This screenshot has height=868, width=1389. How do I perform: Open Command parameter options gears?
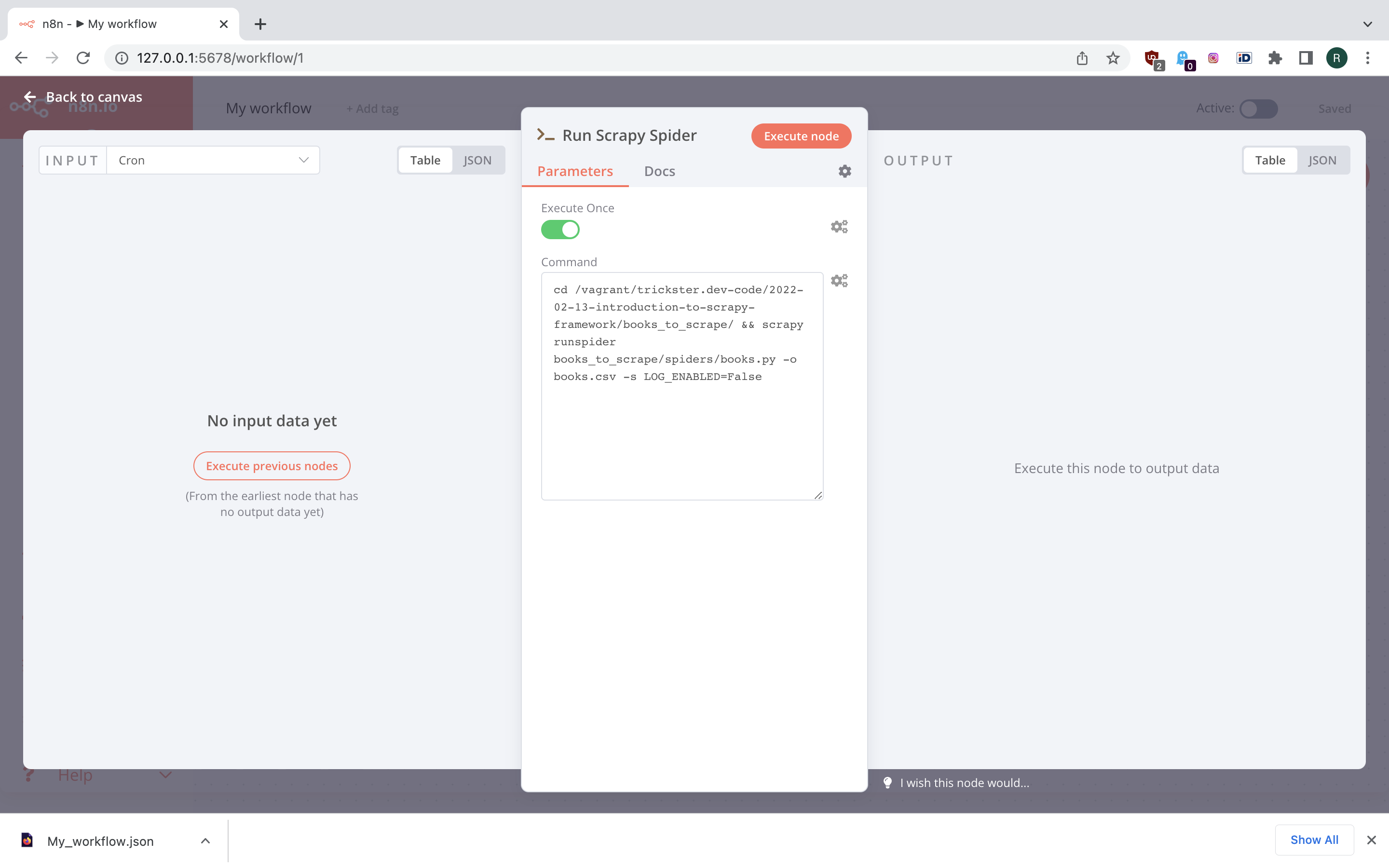click(839, 281)
